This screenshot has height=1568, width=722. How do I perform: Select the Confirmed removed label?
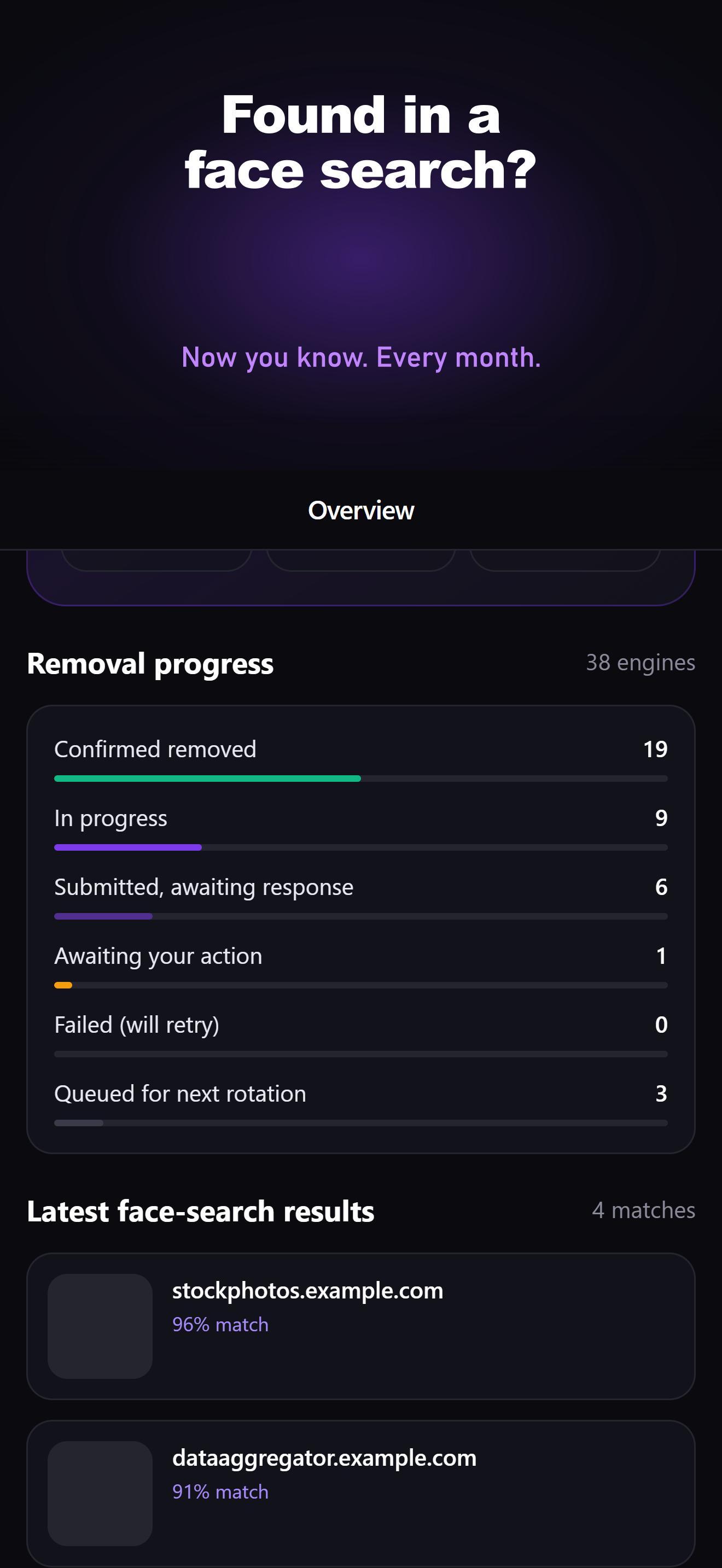point(155,748)
